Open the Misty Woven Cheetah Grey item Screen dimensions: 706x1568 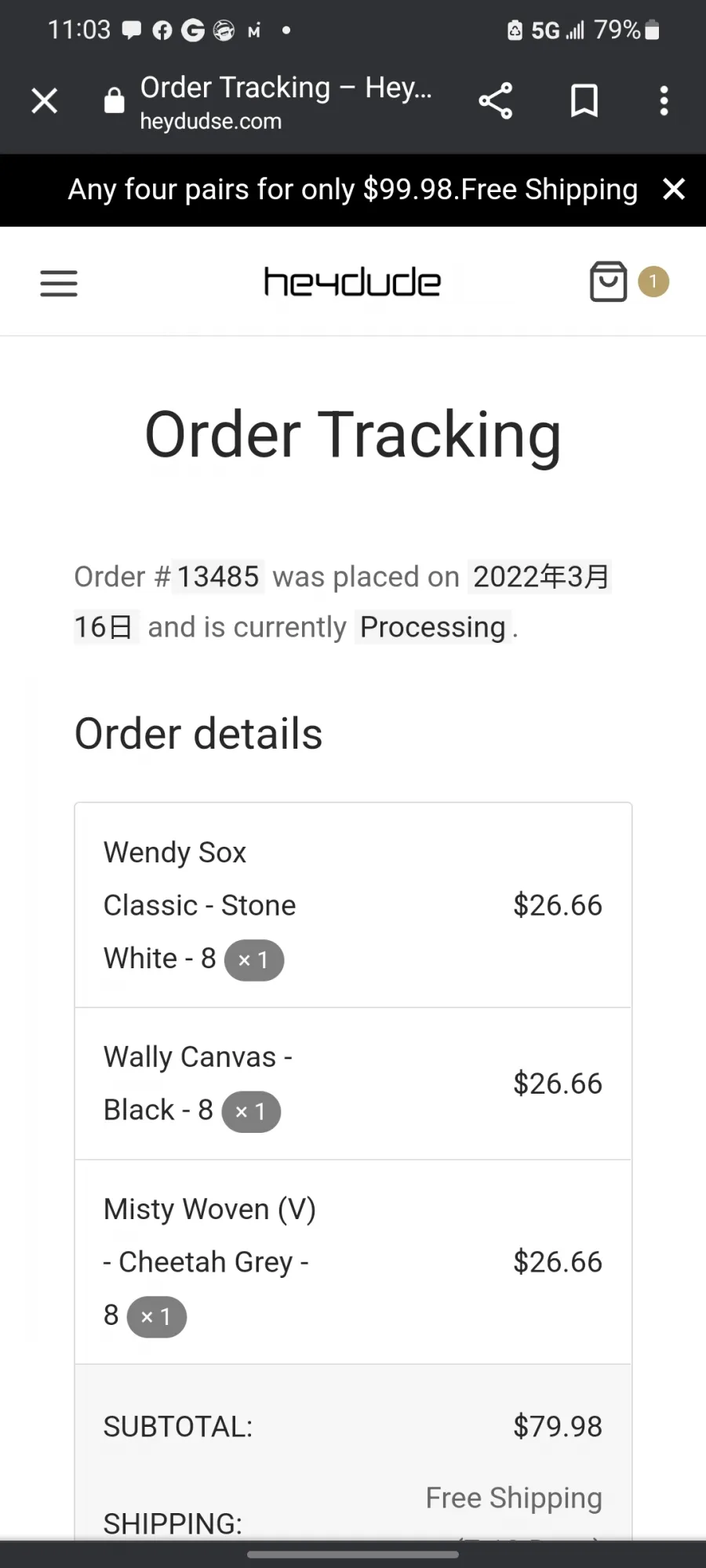210,1262
